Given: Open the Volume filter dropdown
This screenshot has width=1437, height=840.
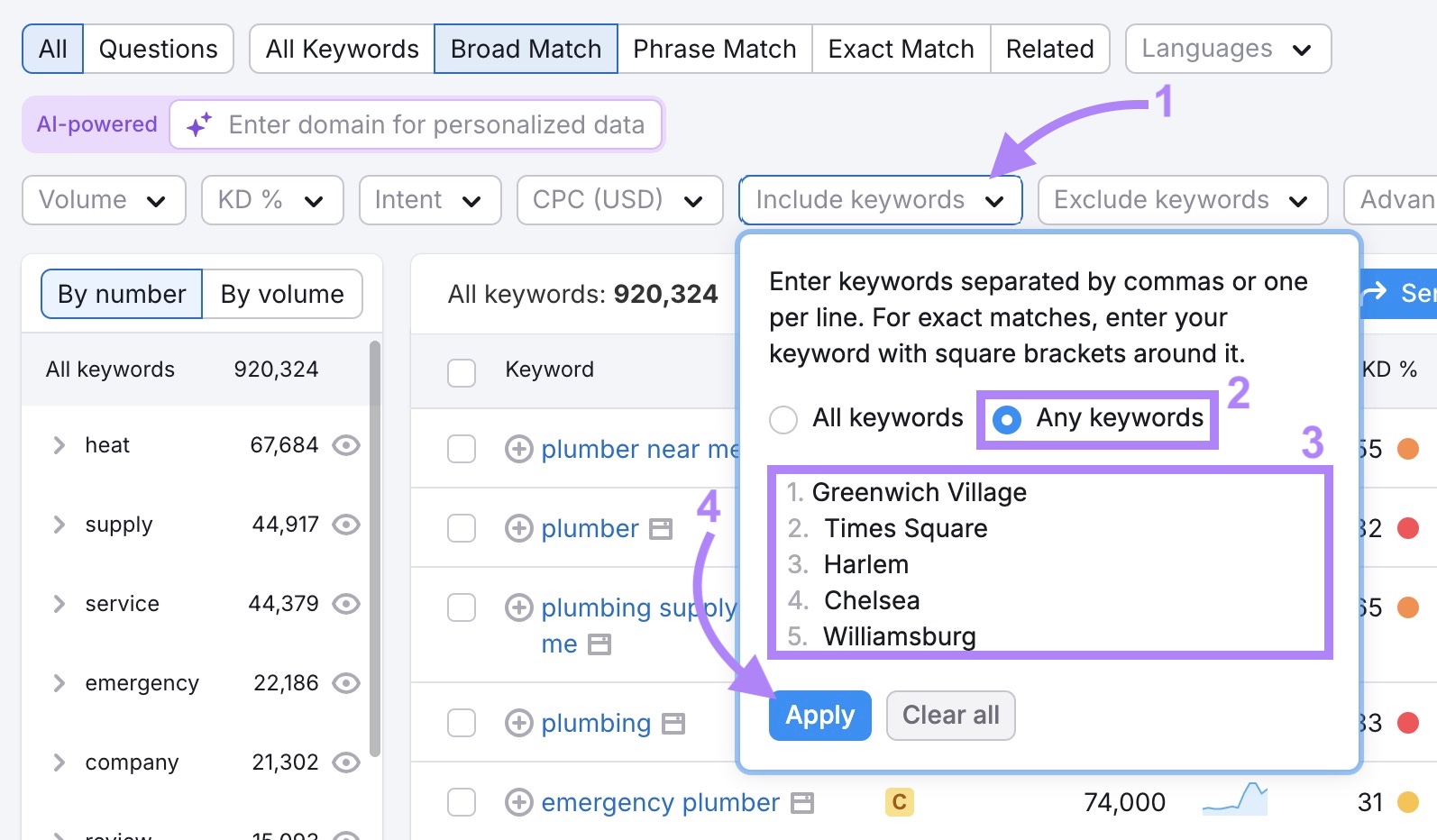Looking at the screenshot, I should pyautogui.click(x=103, y=199).
